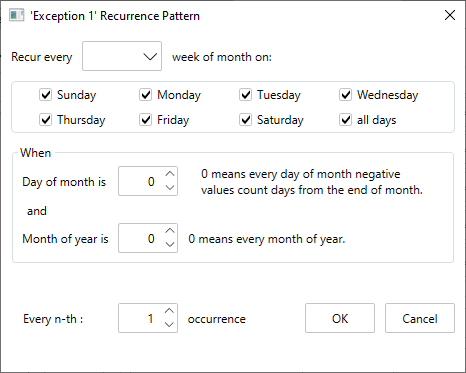Increase the Month of year value

point(170,231)
